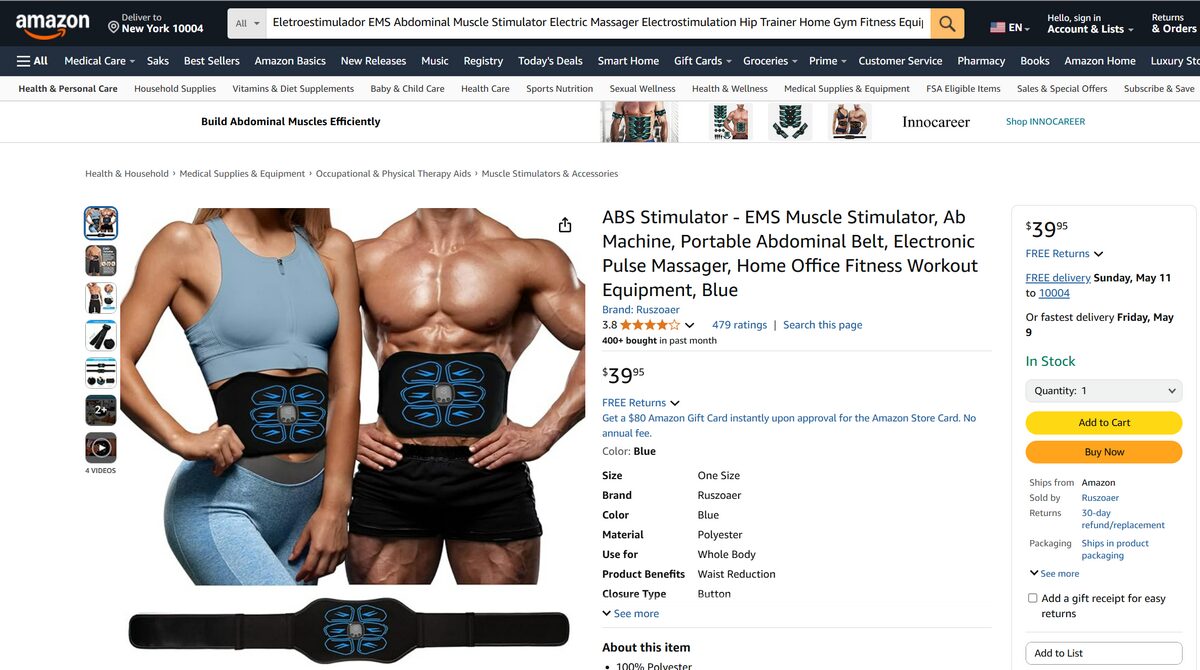This screenshot has width=1200, height=670.
Task: Open the hamburger All menu
Action: (x=32, y=61)
